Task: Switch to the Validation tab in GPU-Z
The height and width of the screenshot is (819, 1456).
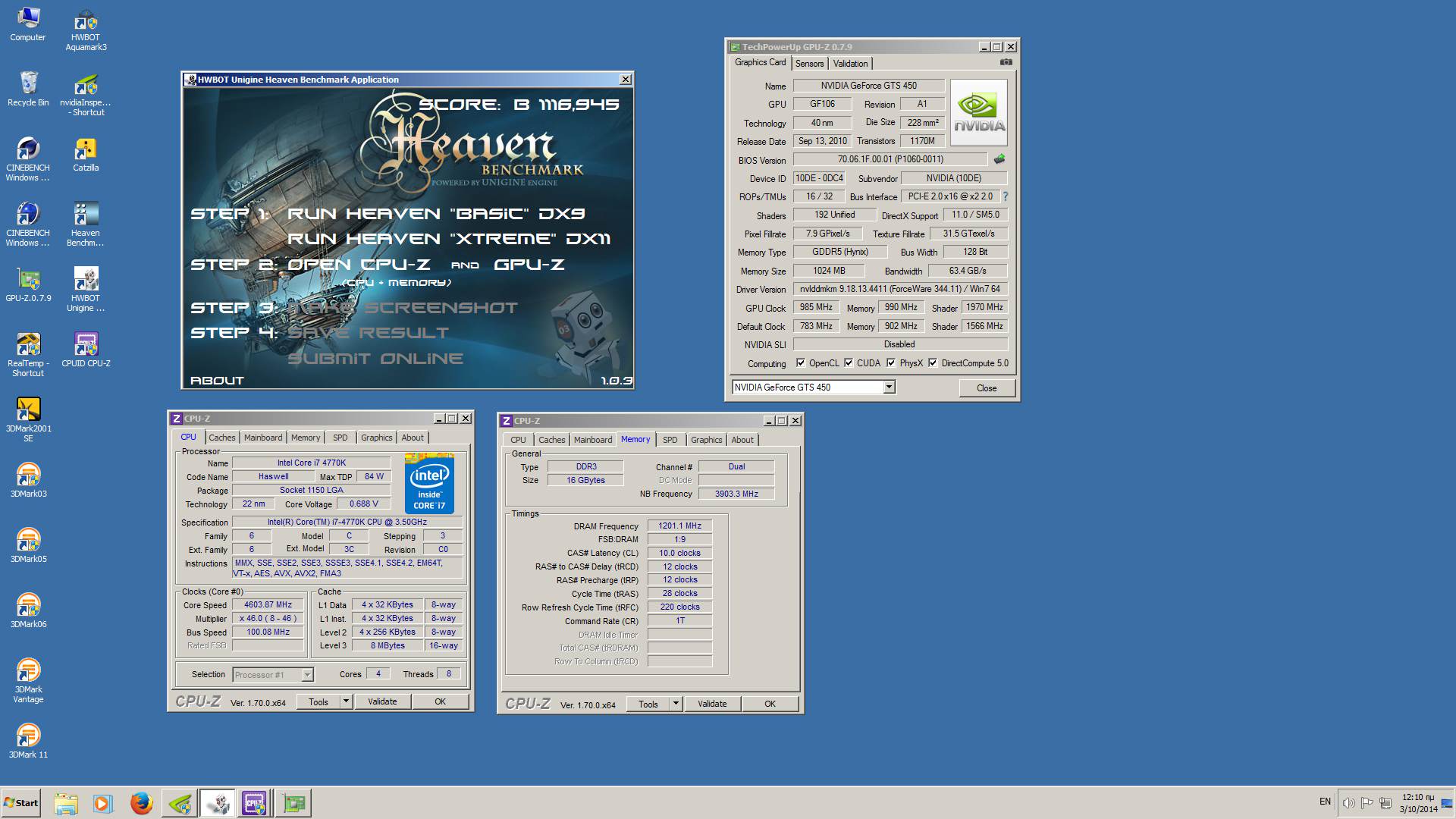Action: pos(850,64)
